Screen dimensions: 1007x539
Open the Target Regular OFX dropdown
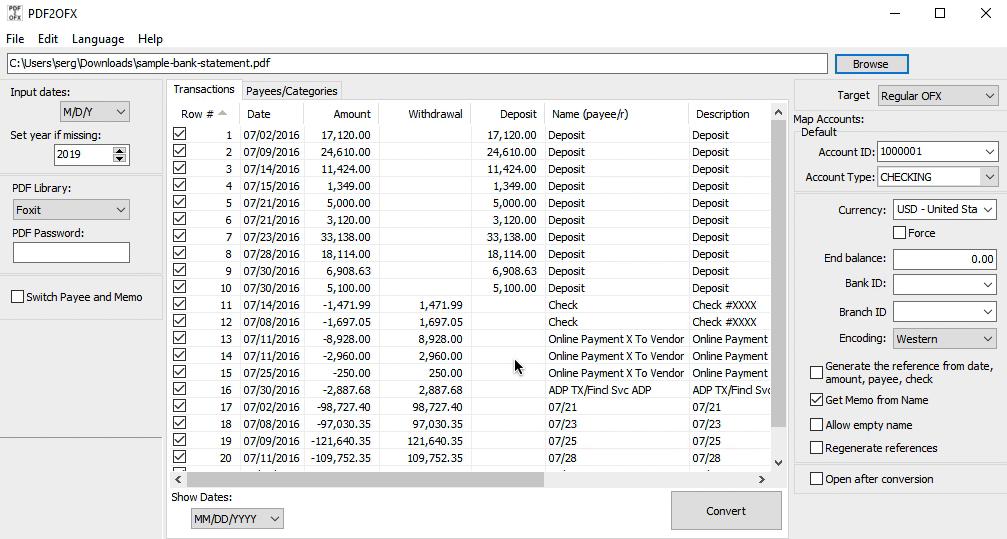coord(938,96)
